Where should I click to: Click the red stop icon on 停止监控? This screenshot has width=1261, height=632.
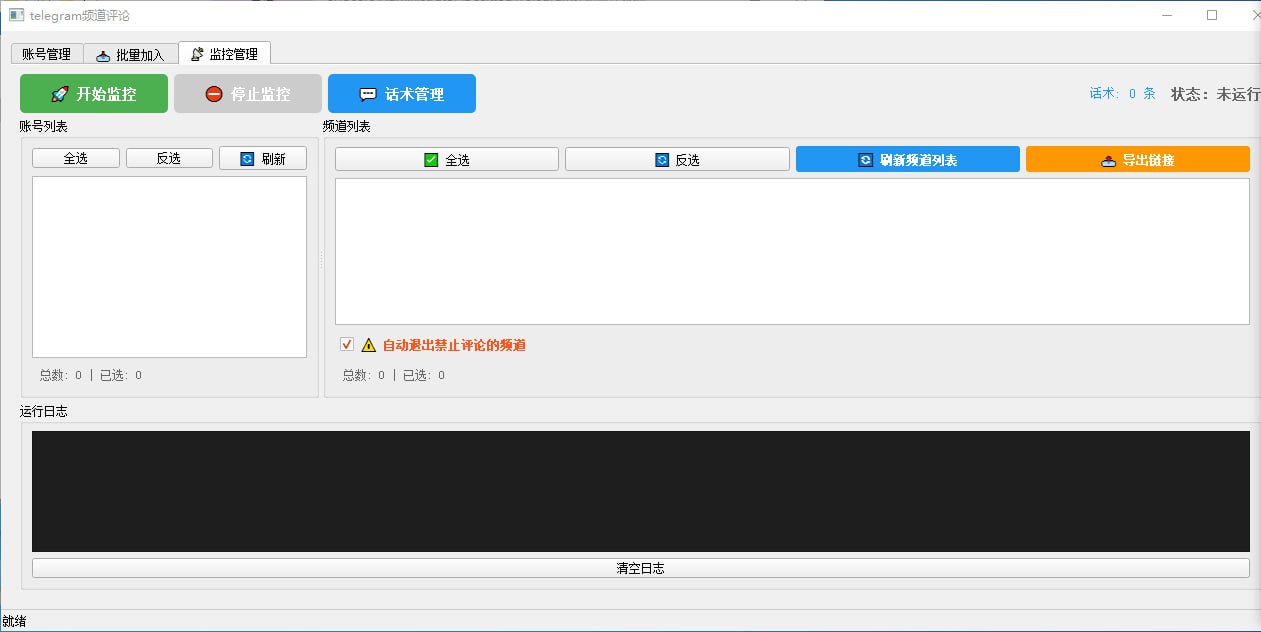(214, 94)
